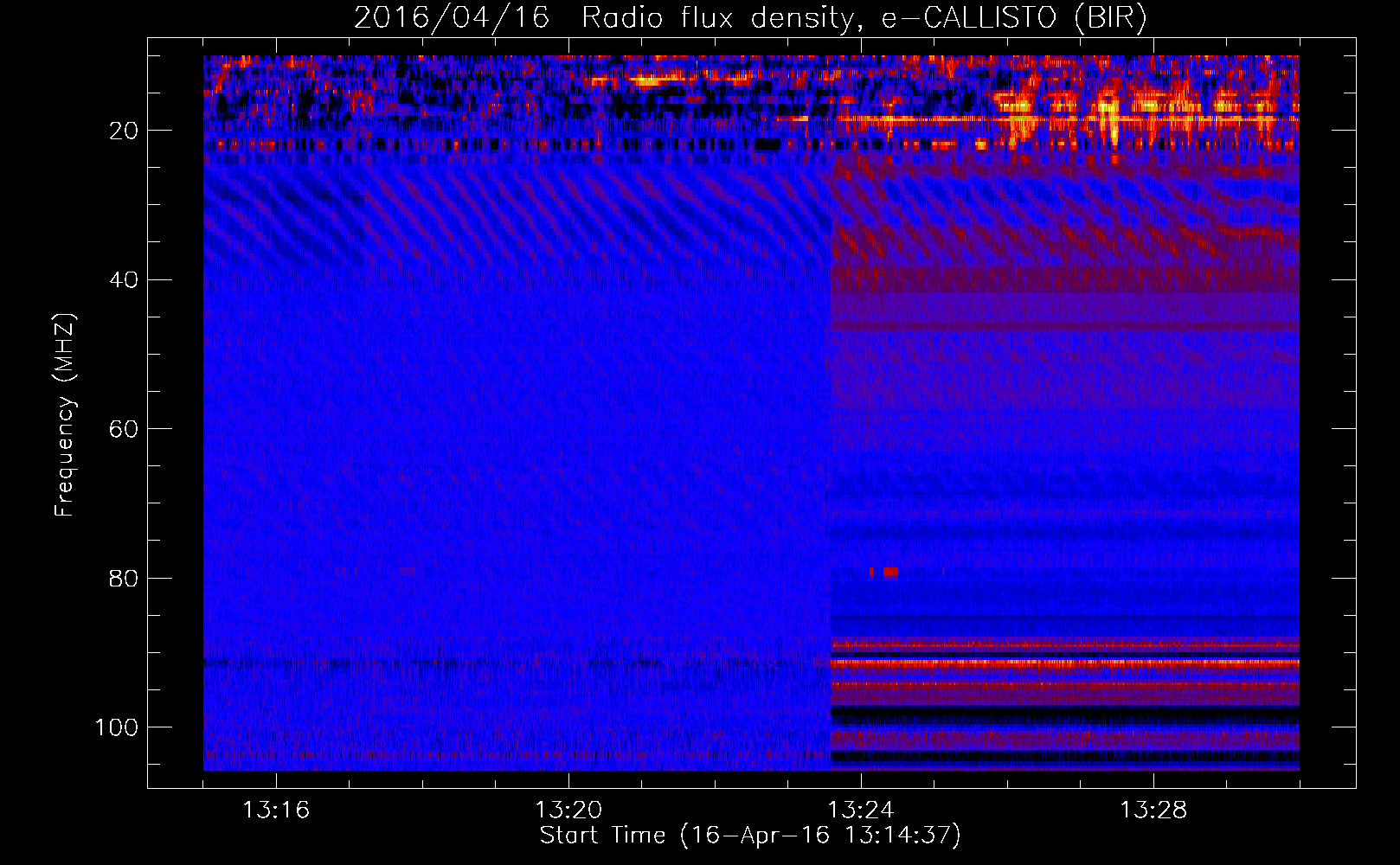Click the bright yellow-red band near 91 MHz after 13:24
The height and width of the screenshot is (865, 1400).
(x=1064, y=663)
